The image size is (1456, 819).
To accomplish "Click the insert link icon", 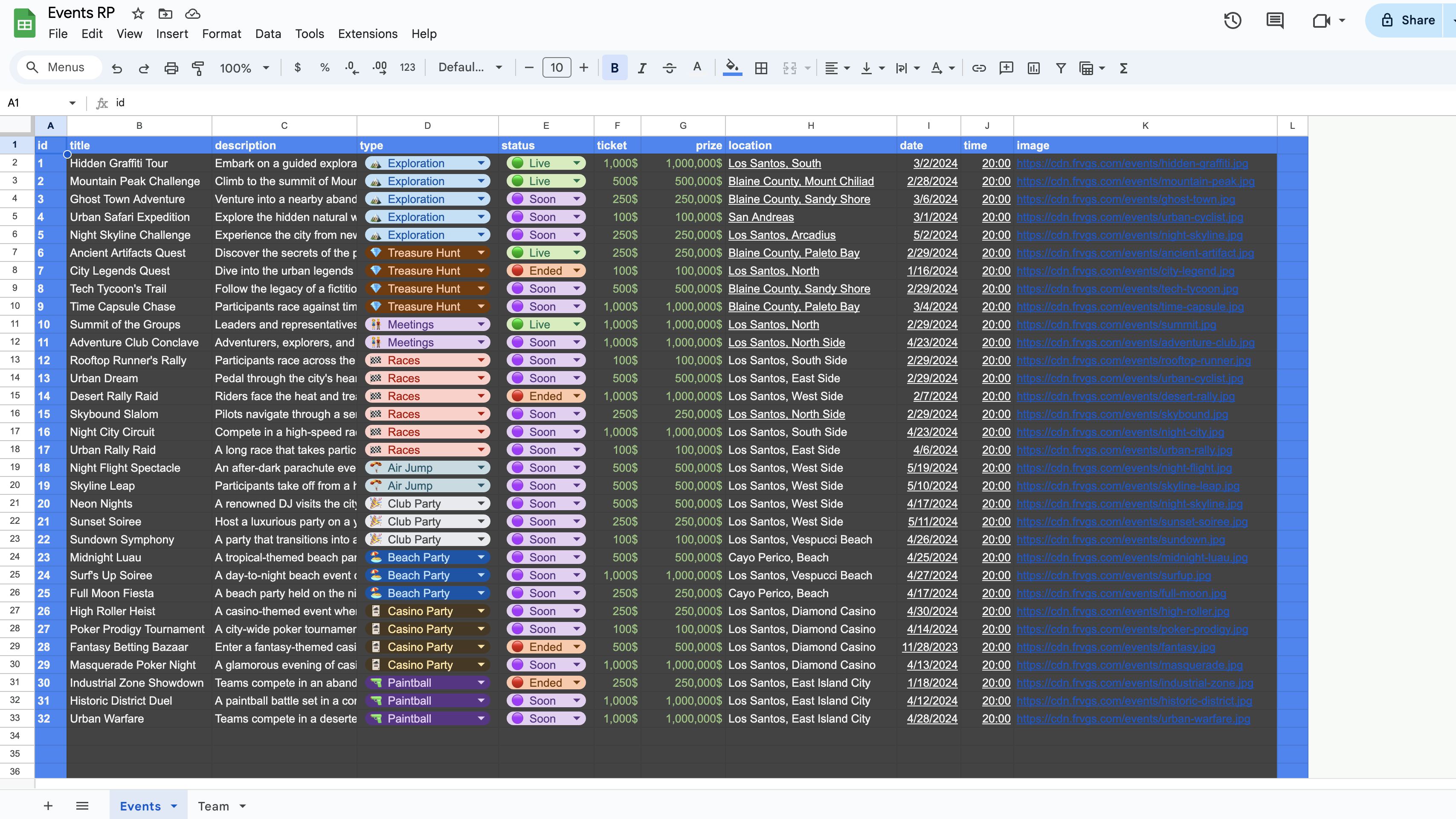I will [x=978, y=68].
